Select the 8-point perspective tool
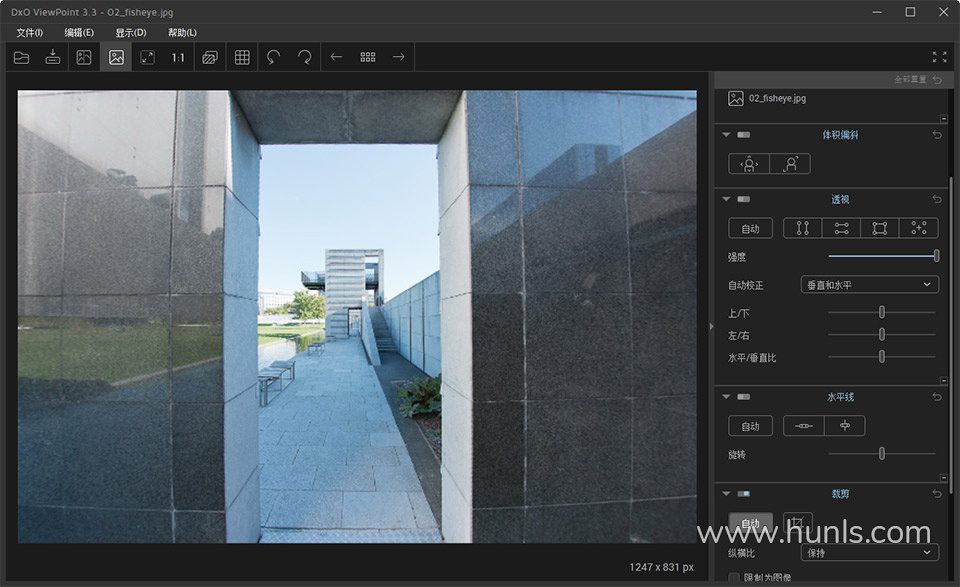Viewport: 960px width, 587px height. pyautogui.click(x=918, y=228)
